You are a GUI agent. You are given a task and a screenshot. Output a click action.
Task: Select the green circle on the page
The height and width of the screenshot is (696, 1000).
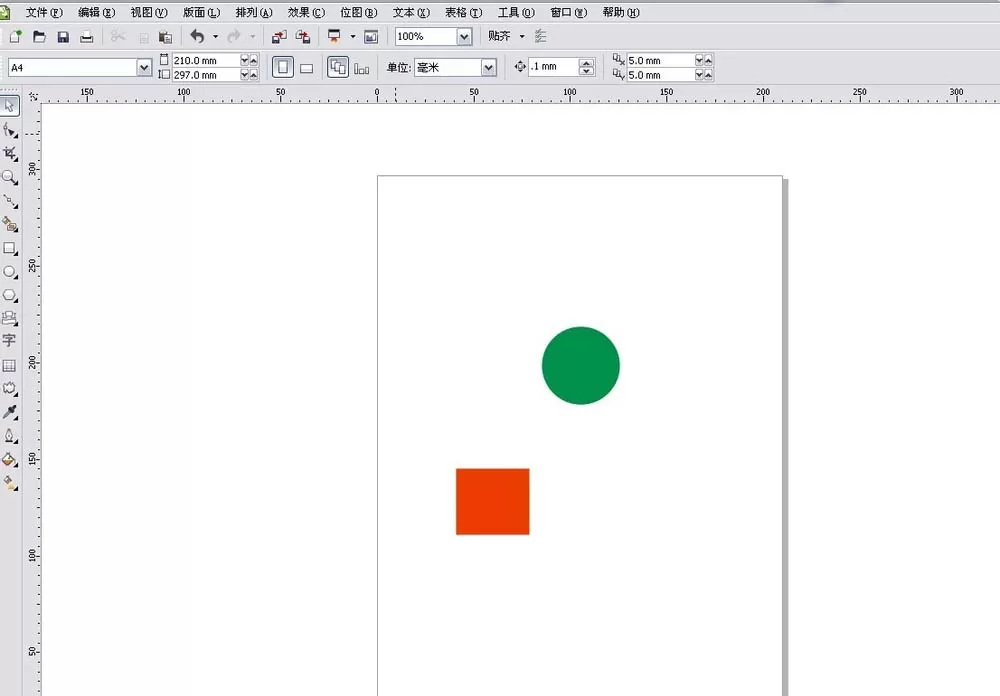tap(580, 366)
